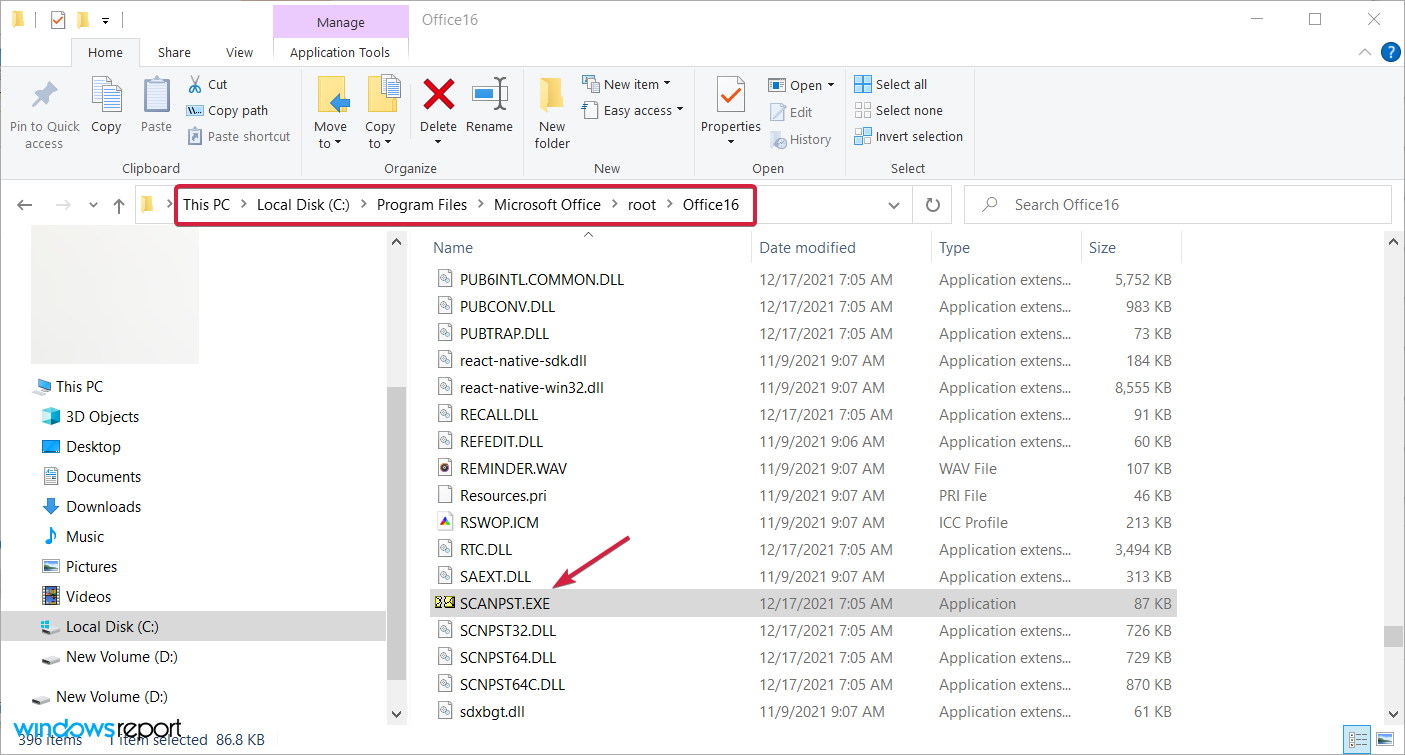Click Copy path in ribbon
1405x755 pixels.
click(x=227, y=111)
